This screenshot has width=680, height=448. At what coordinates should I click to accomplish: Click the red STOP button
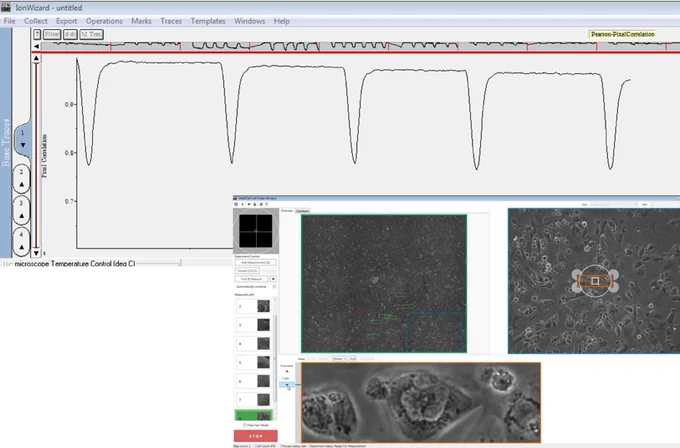point(255,436)
